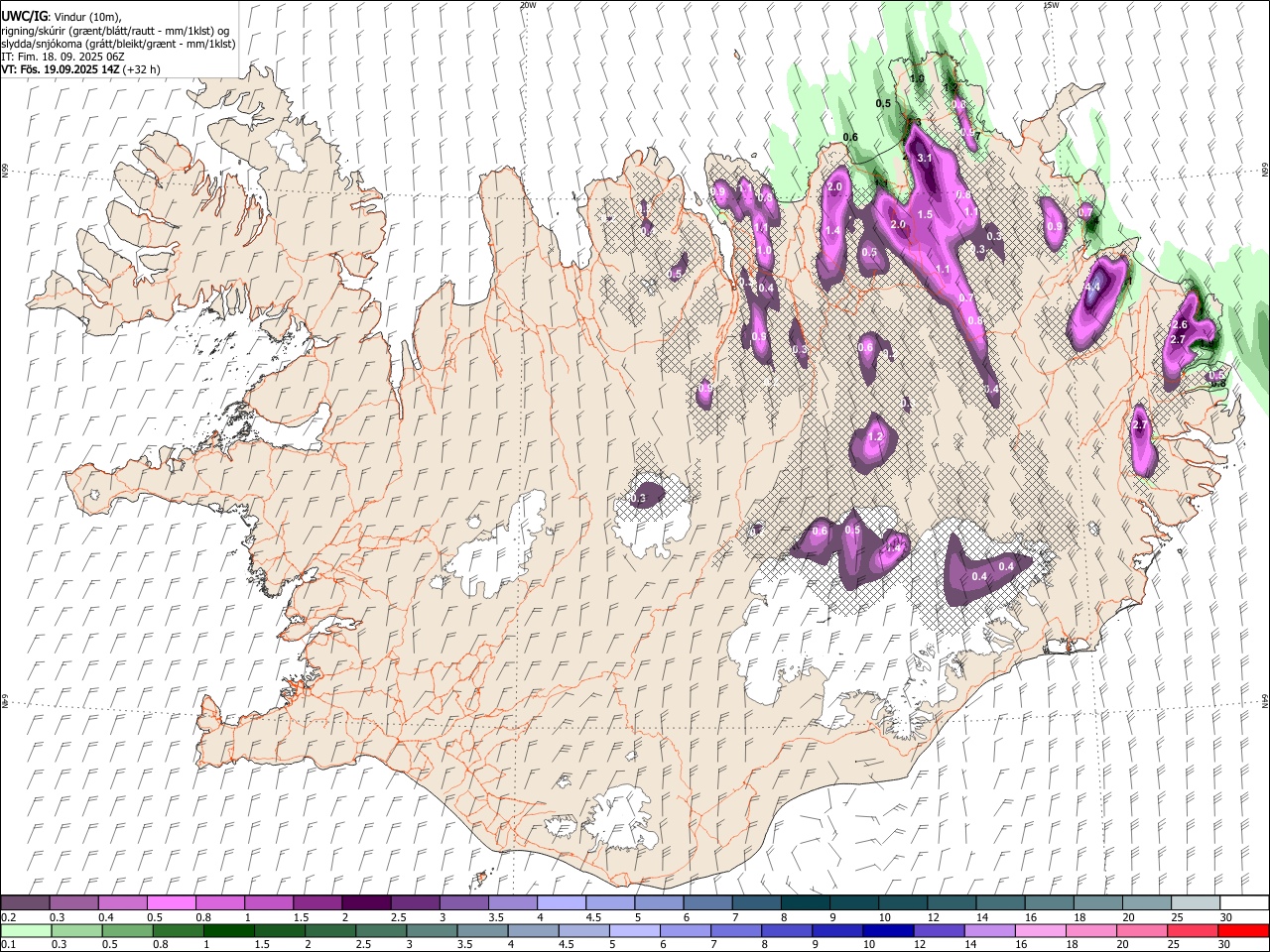Image resolution: width=1270 pixels, height=952 pixels.
Task: Click the 'UWC/IG: Vindur (10m)' title line
Action: click(62, 16)
